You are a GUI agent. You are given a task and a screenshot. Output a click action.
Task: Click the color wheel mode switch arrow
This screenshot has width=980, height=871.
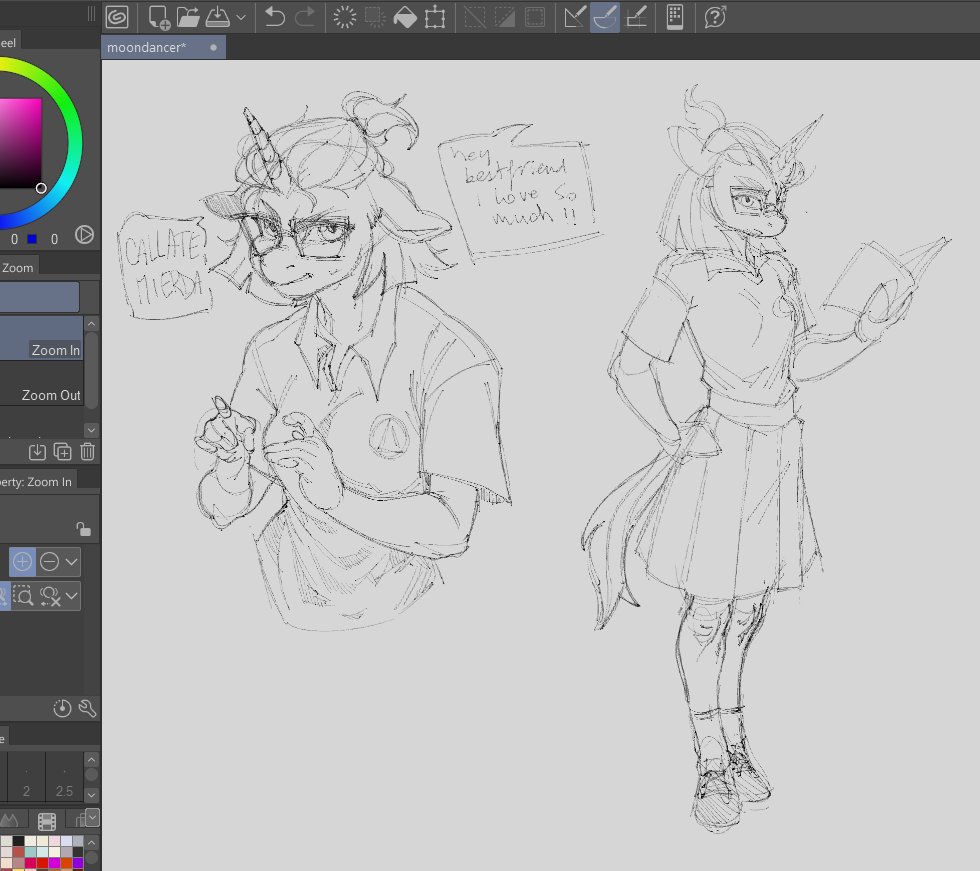coord(84,235)
